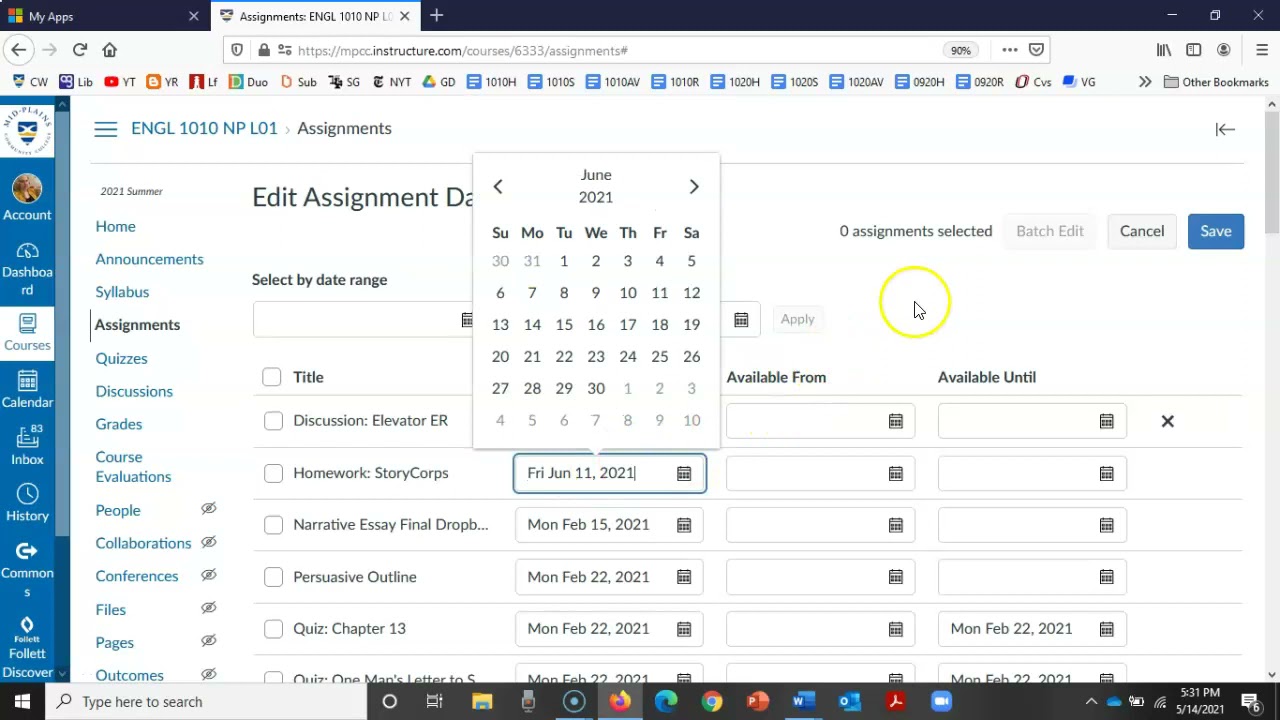Viewport: 1280px width, 720px height.
Task: Open the due date calendar for Persuasive Outline
Action: pyautogui.click(x=684, y=577)
